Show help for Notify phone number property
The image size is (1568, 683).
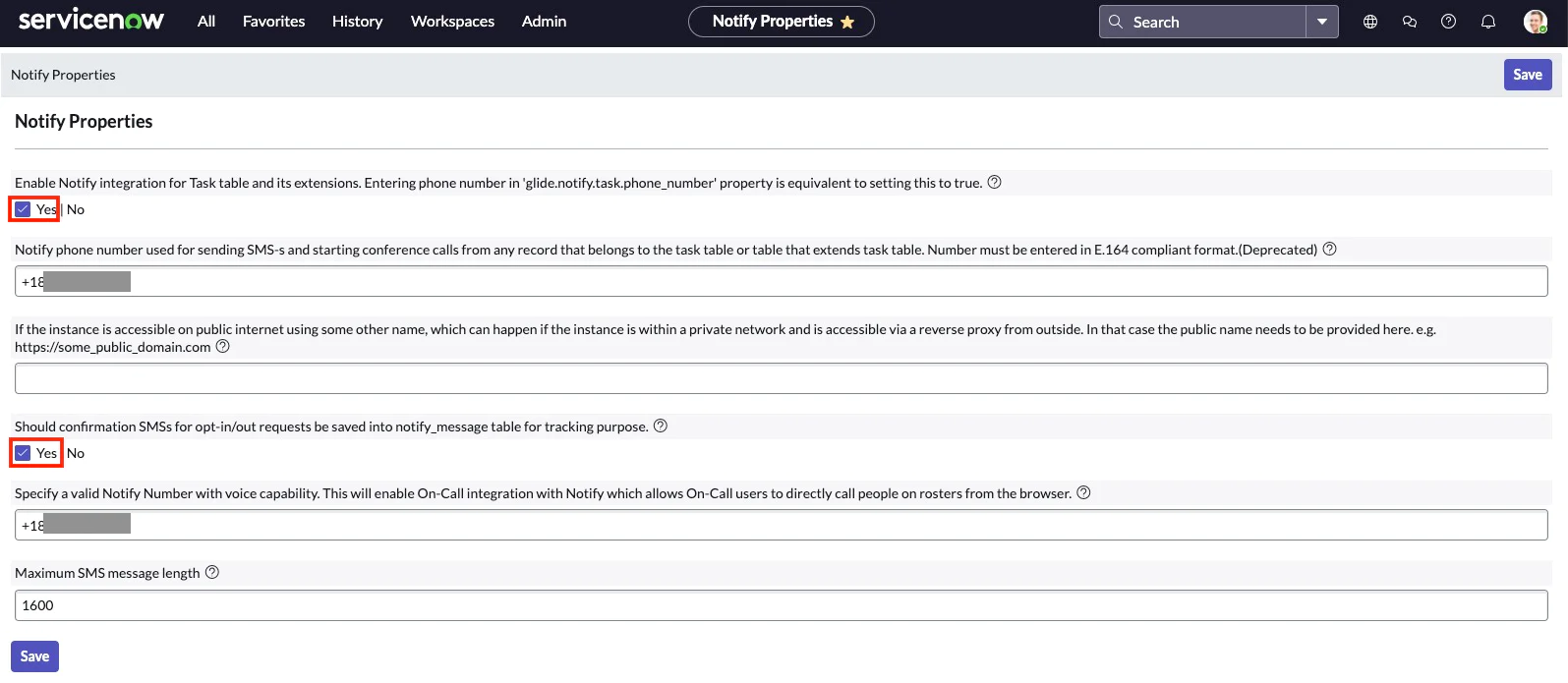click(x=1330, y=249)
